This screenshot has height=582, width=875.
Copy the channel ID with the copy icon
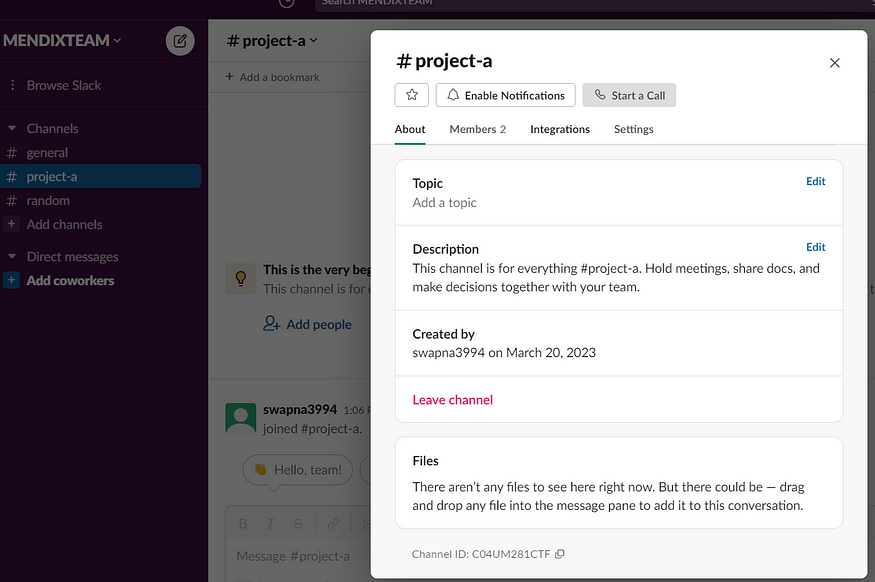click(x=560, y=554)
